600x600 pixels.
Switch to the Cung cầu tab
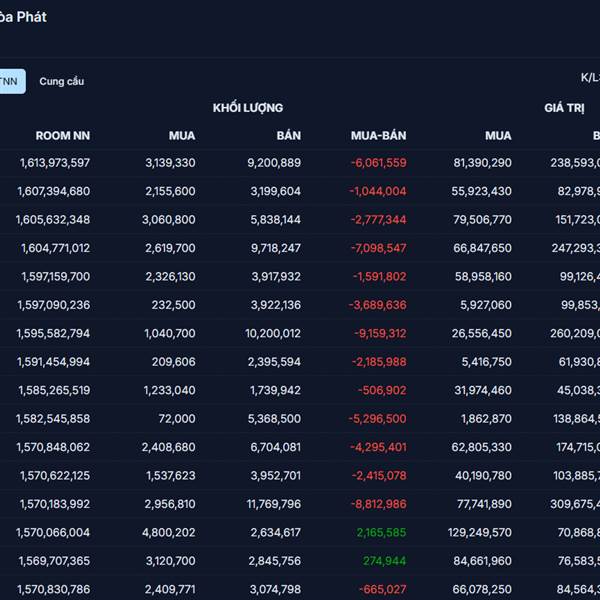click(x=62, y=82)
